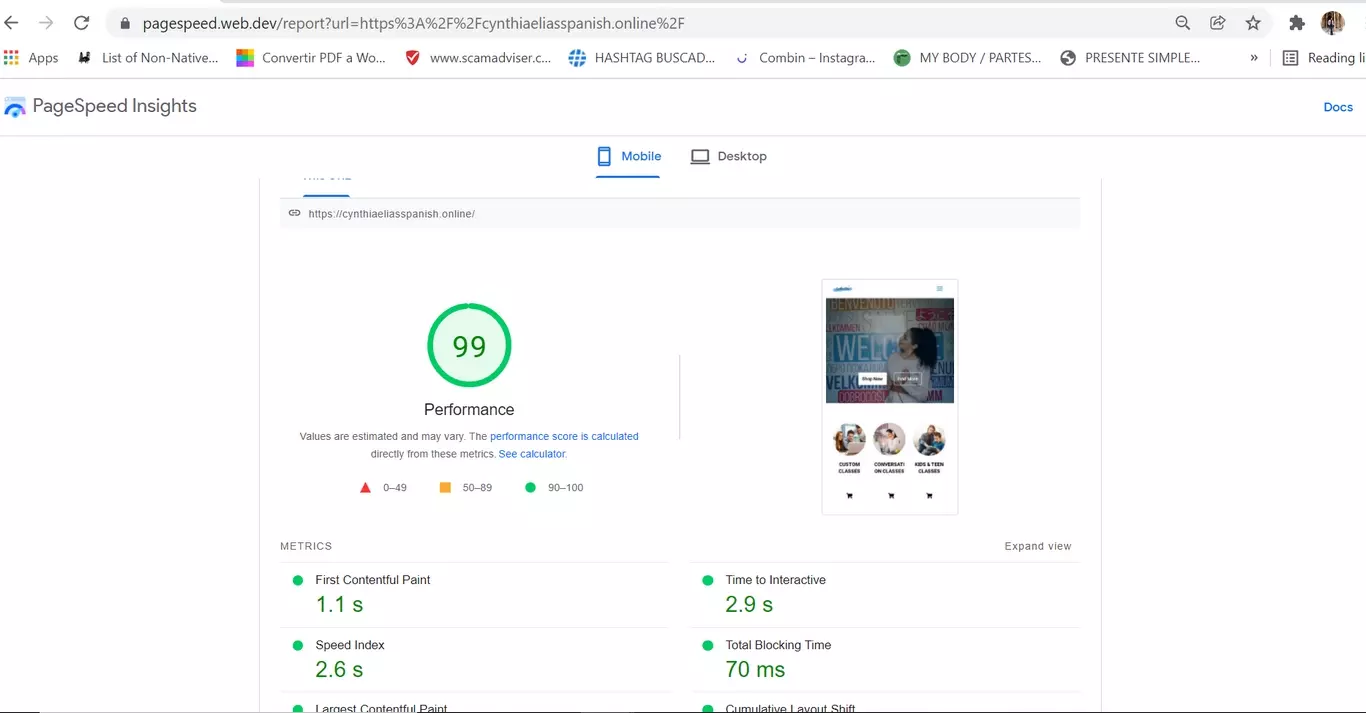Viewport: 1366px width, 713px height.
Task: Click the Mobile phone icon
Action: [x=604, y=156]
